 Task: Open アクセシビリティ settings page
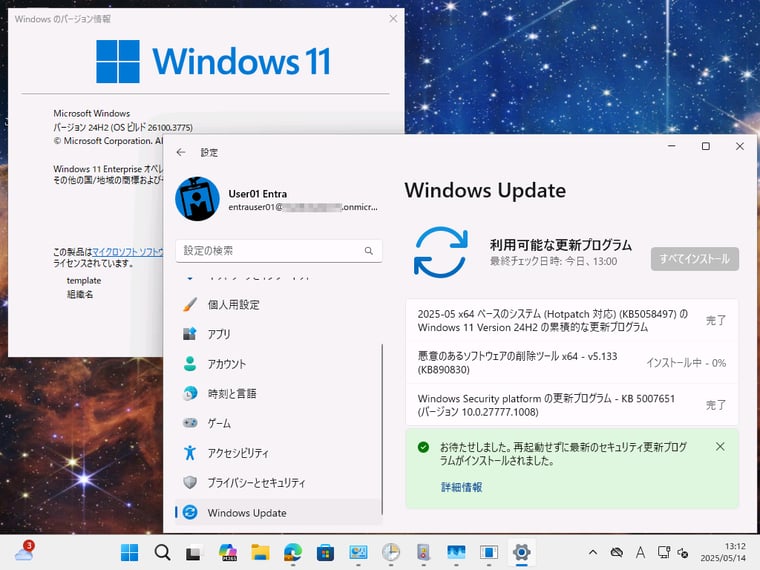(279, 453)
